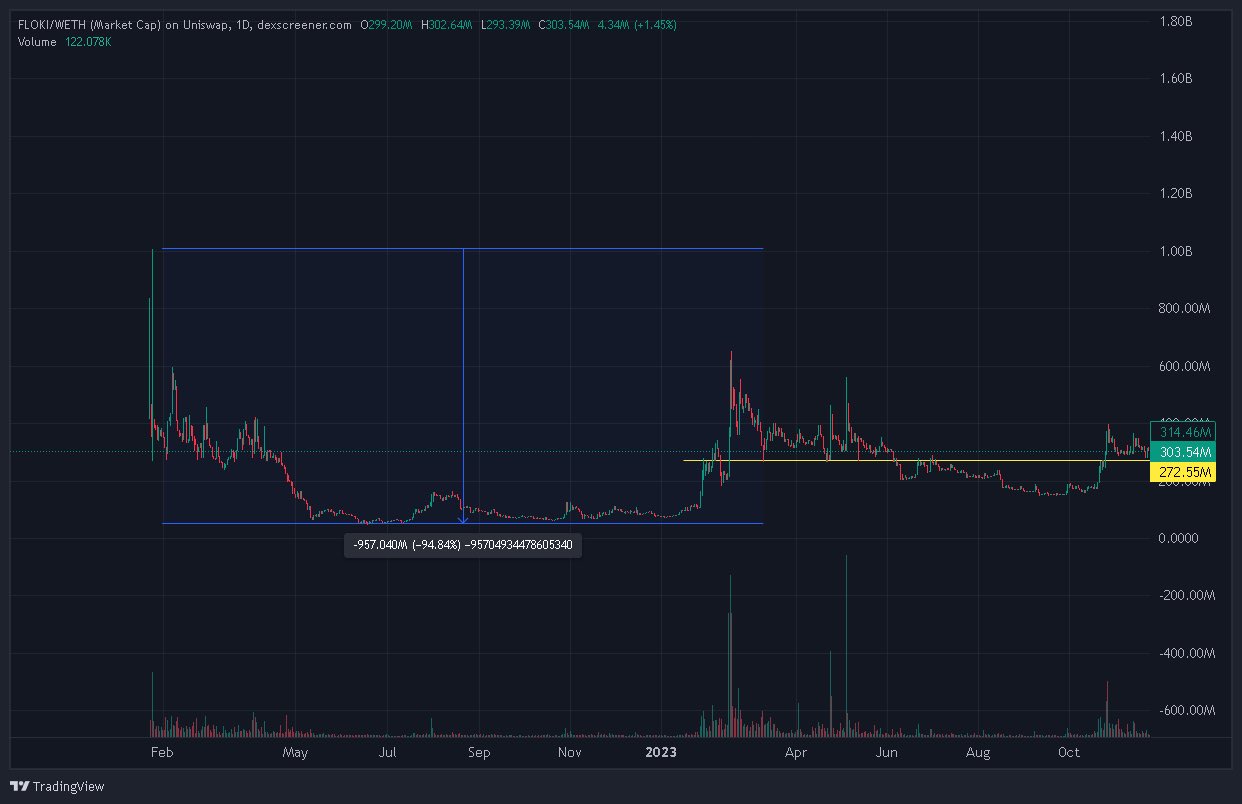Click the Jun label on time axis
This screenshot has width=1242, height=804.
coord(886,753)
